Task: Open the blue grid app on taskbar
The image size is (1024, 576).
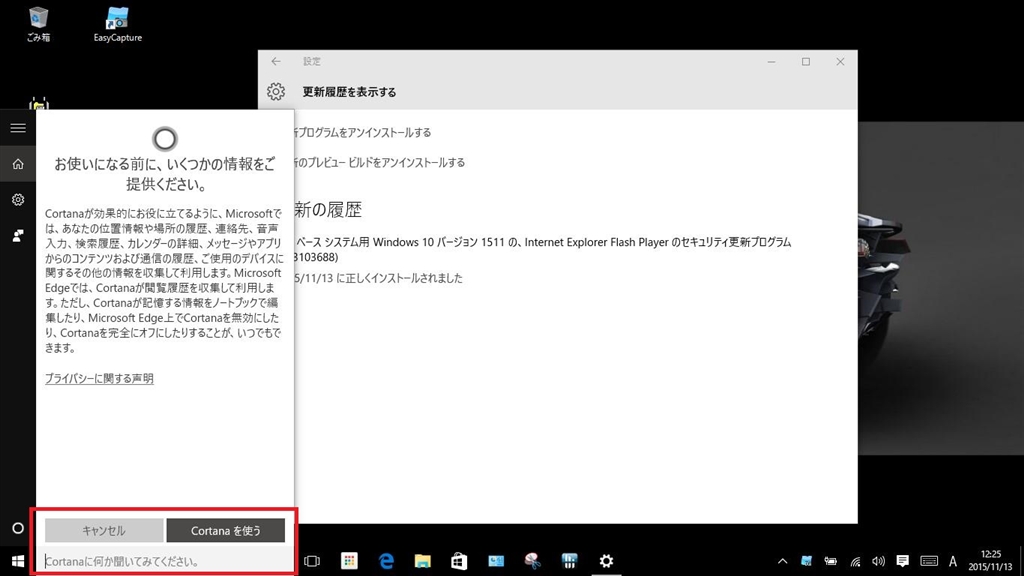Action: [x=569, y=561]
